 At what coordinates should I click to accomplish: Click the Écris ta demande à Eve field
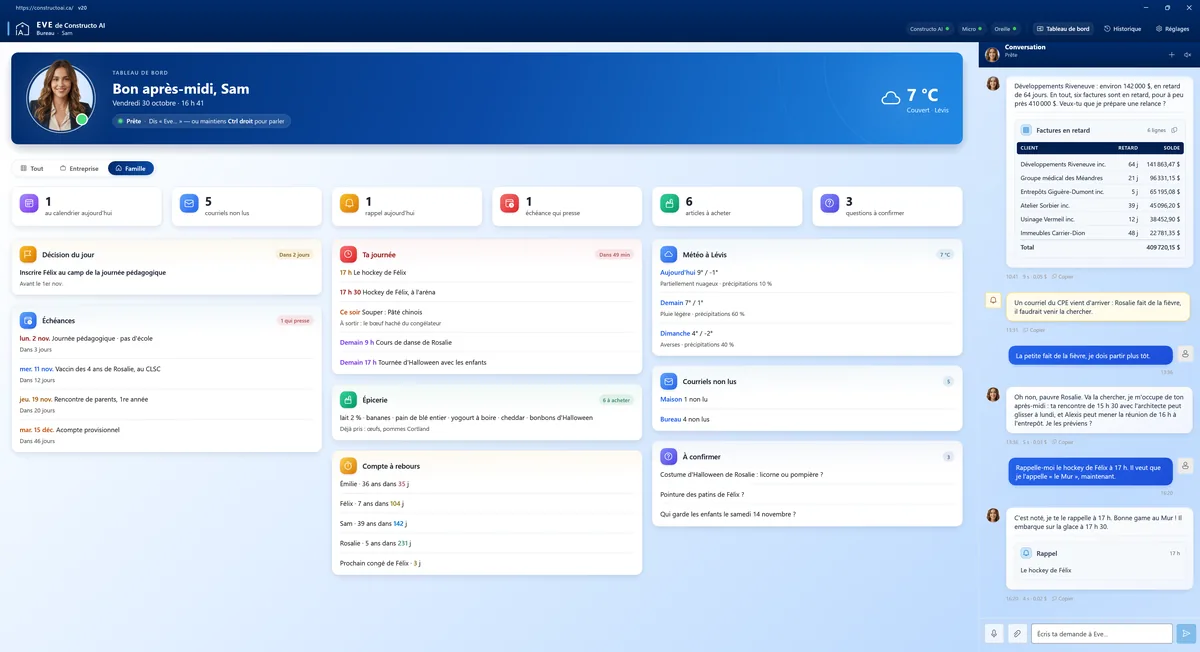pyautogui.click(x=1101, y=633)
